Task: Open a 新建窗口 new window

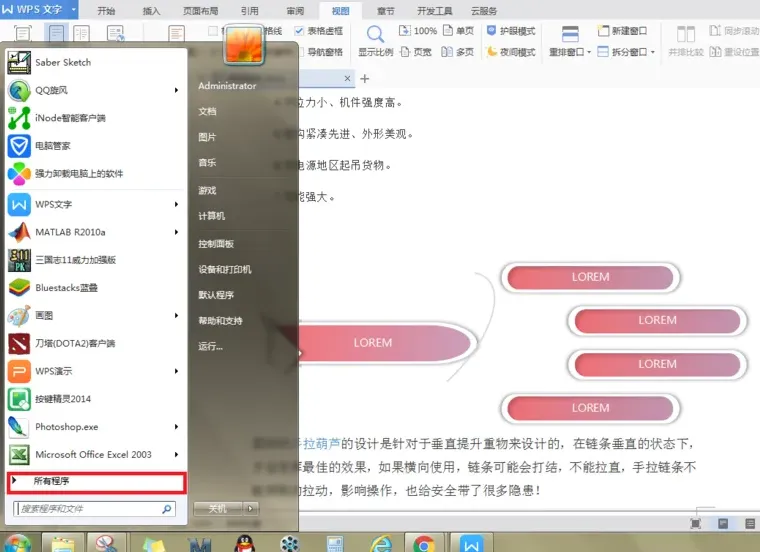Action: pyautogui.click(x=622, y=31)
